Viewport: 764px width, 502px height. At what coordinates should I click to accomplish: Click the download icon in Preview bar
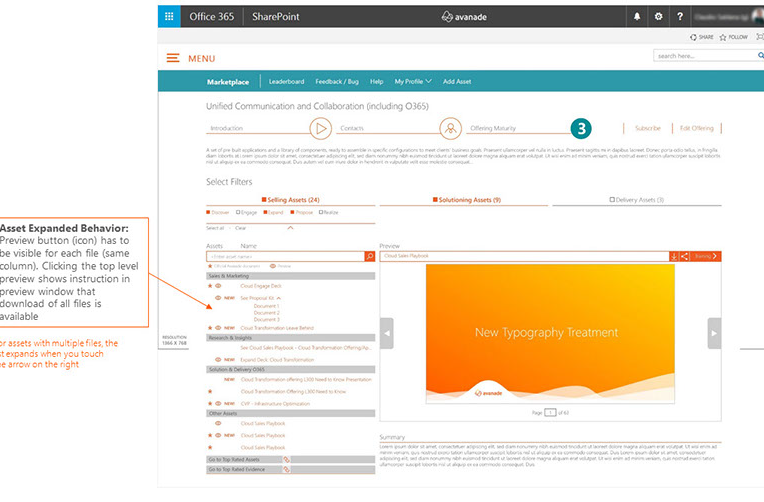click(674, 256)
